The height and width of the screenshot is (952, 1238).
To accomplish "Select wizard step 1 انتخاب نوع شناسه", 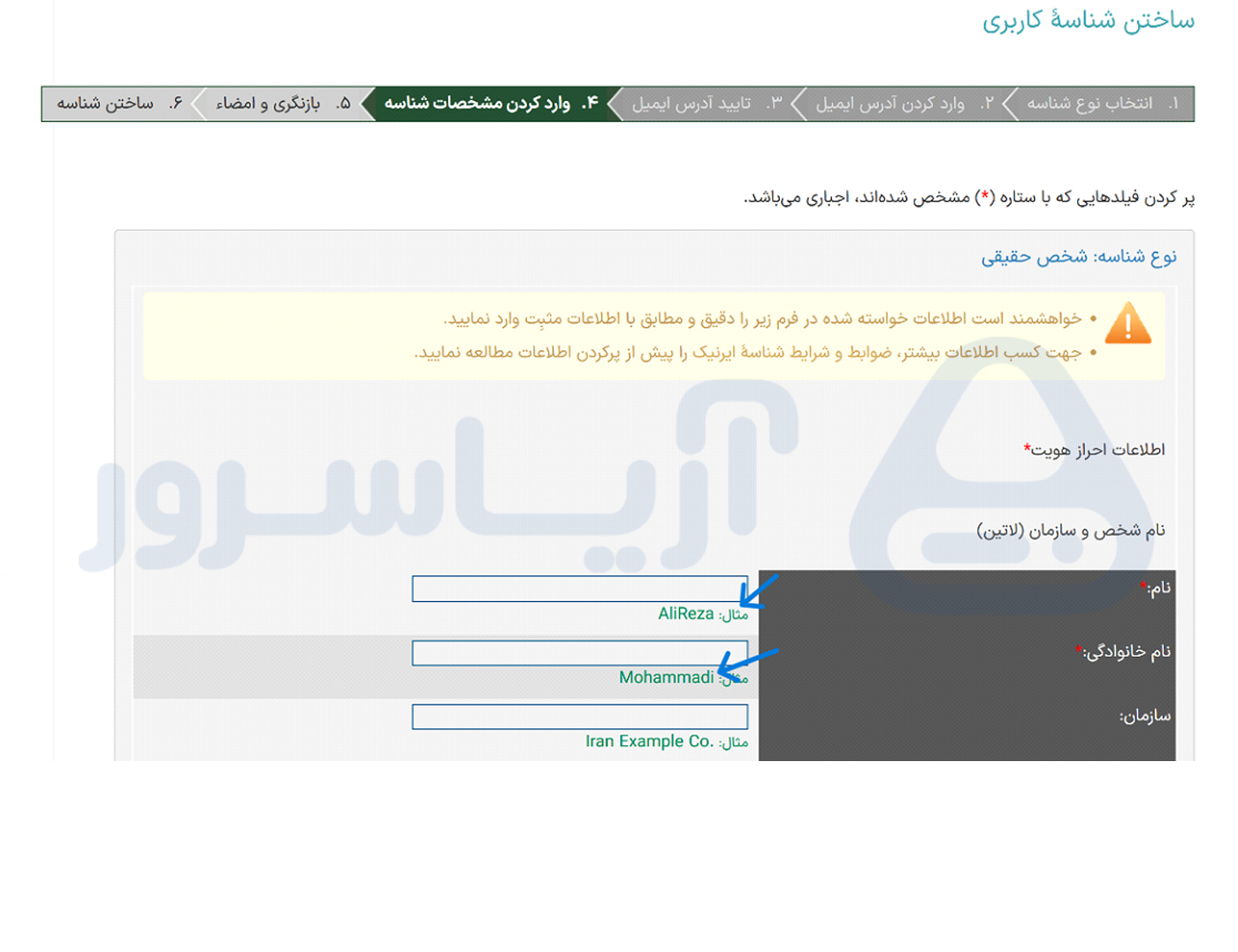I will [1101, 103].
